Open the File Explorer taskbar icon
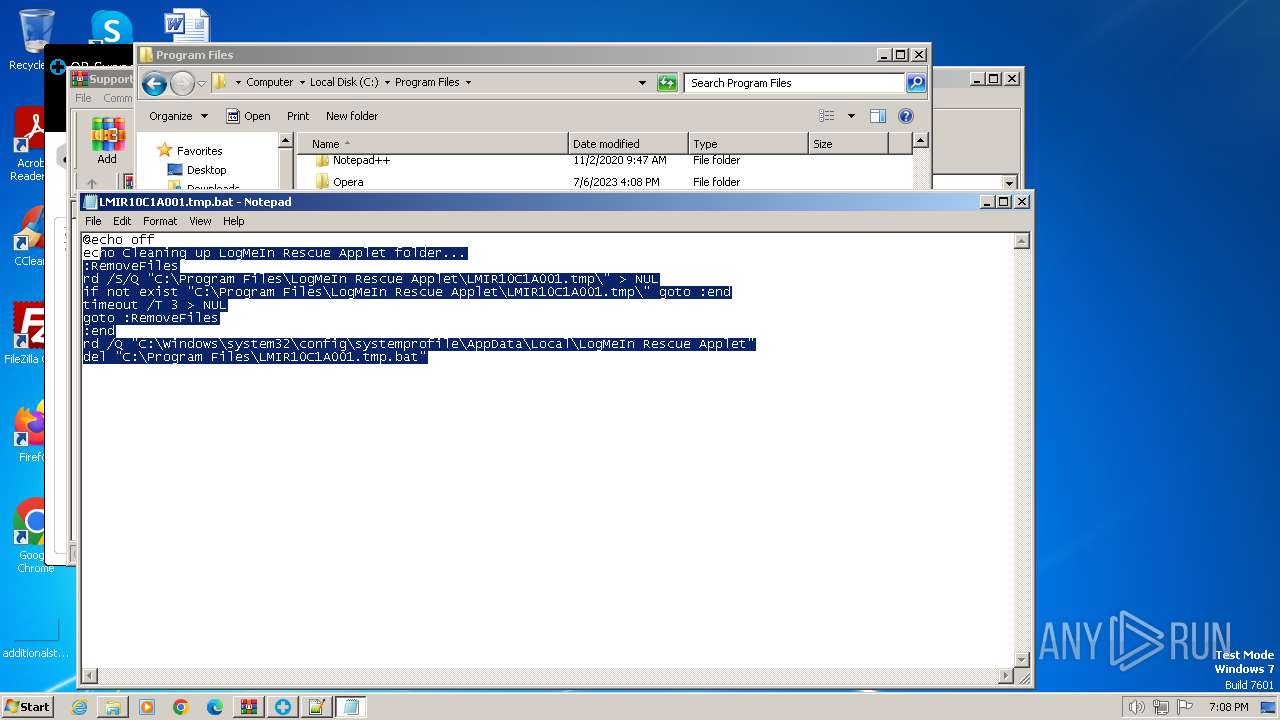Screen dimensions: 1280x720 (113, 707)
